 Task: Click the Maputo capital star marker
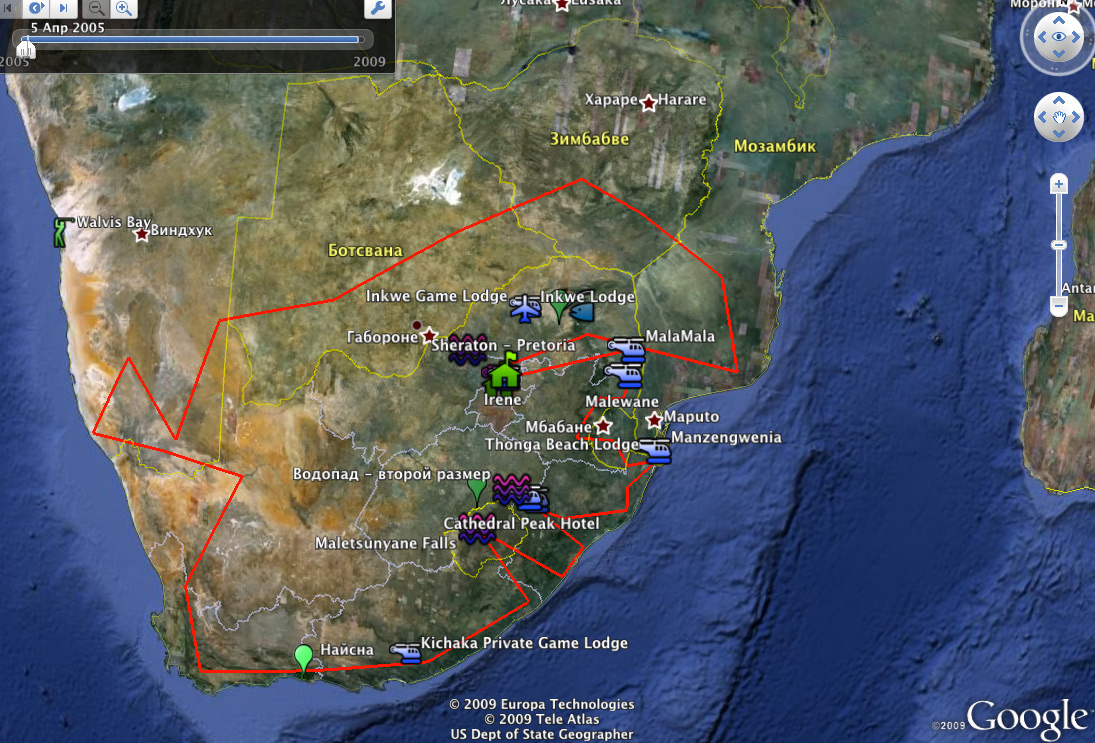(654, 419)
